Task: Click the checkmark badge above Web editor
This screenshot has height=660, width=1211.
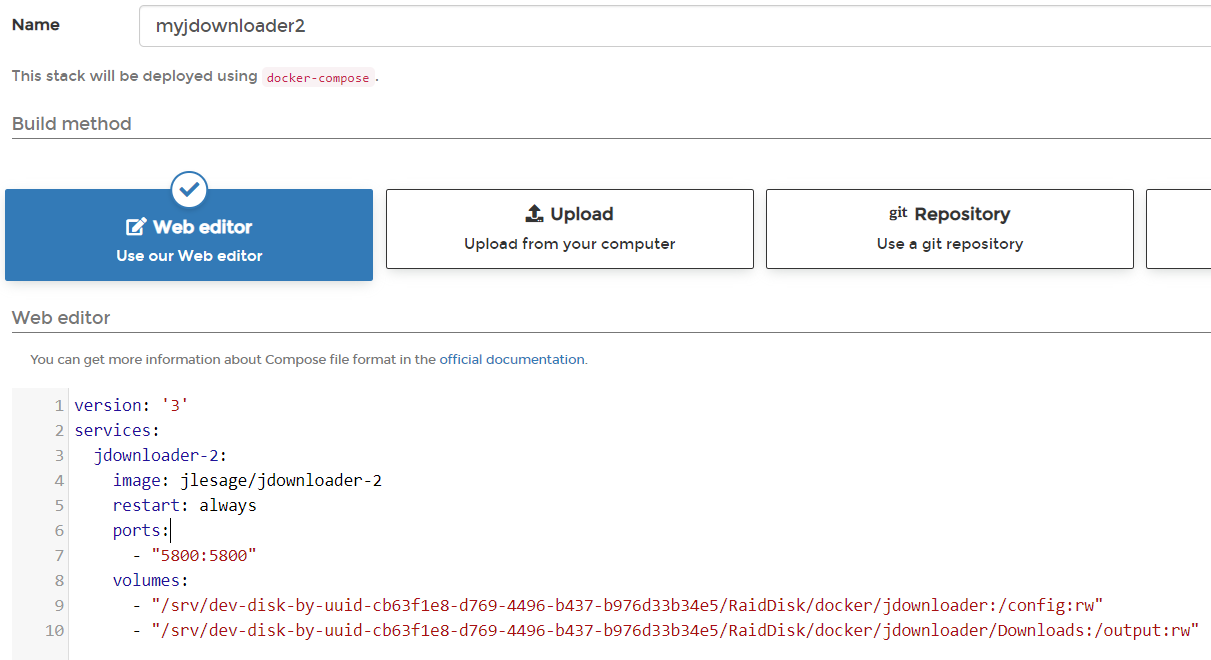Action: pyautogui.click(x=189, y=189)
